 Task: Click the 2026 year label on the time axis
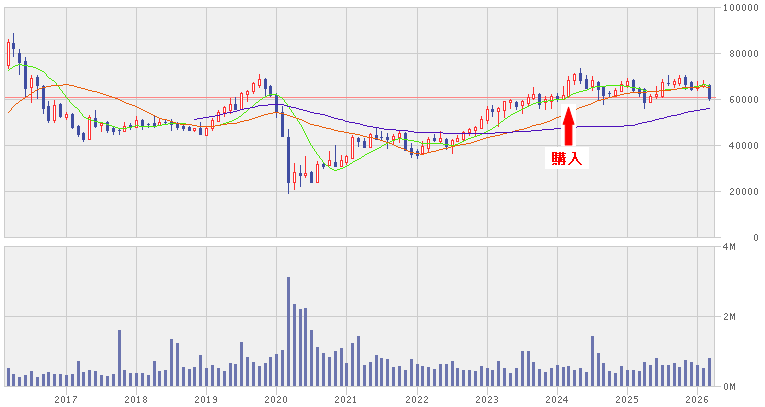697,399
